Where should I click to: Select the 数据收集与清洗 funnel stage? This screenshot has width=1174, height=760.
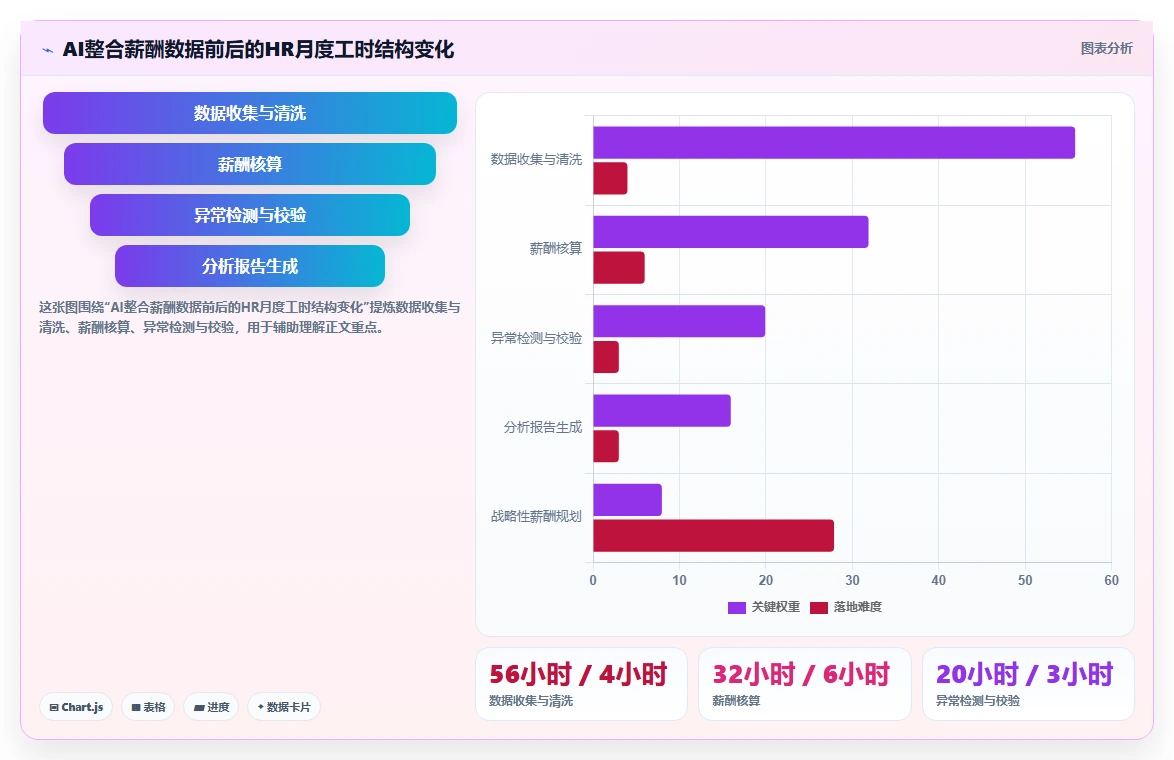(250, 113)
